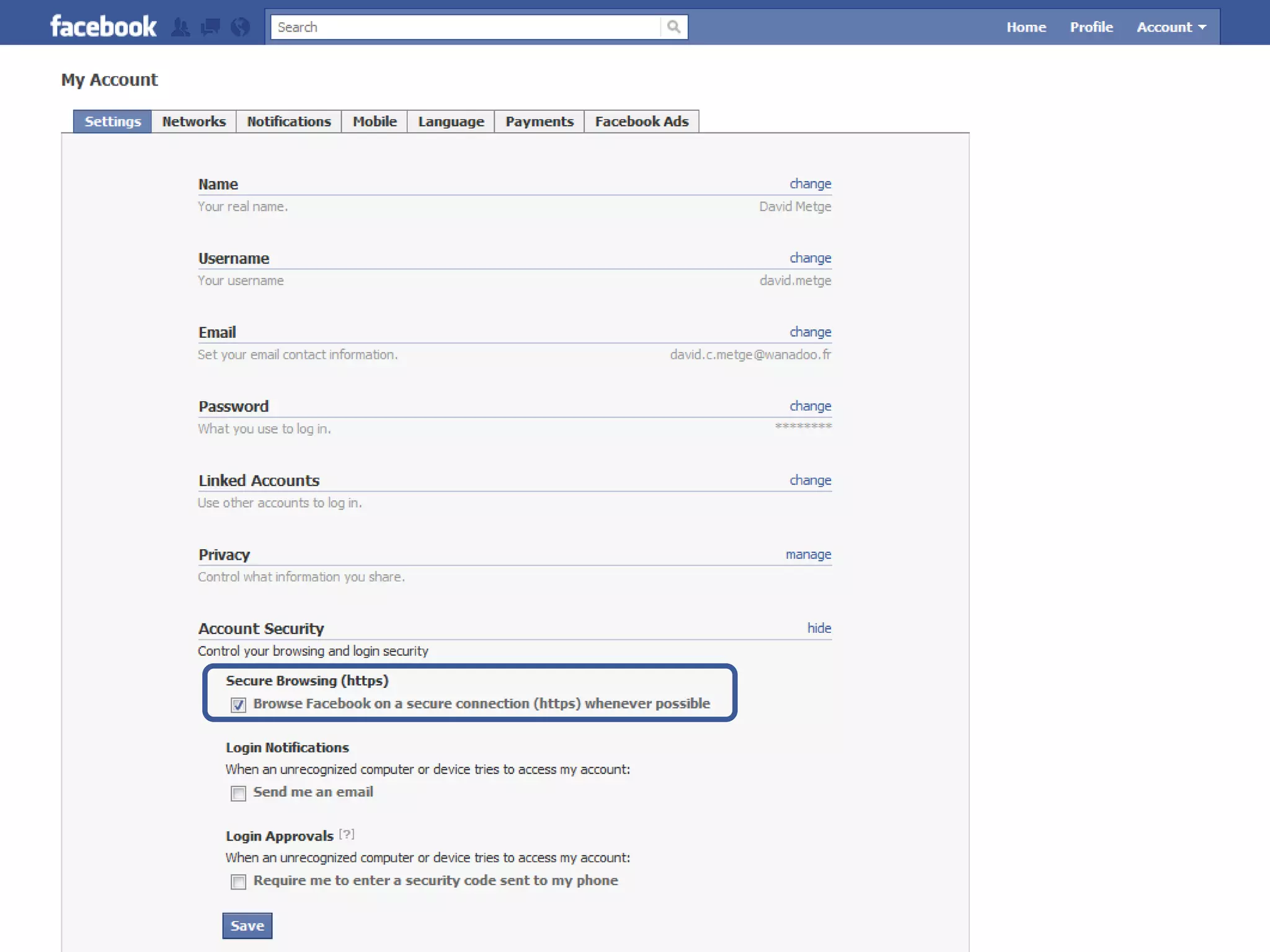Click the Facebook logo
This screenshot has height=952, width=1270.
coord(103,27)
